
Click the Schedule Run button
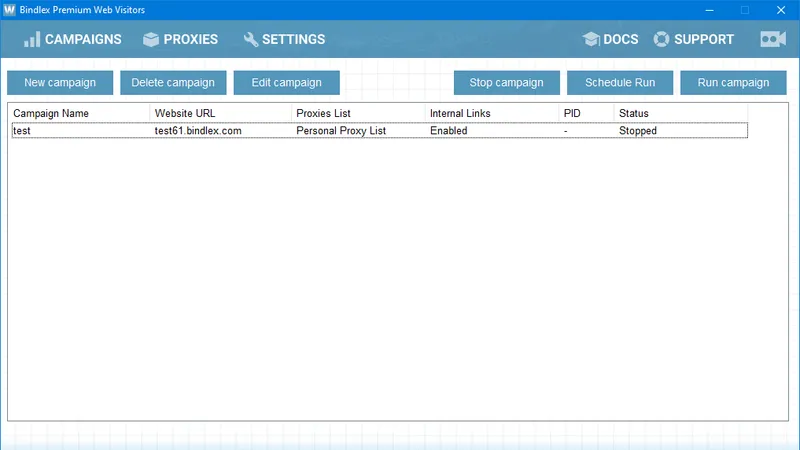(x=620, y=83)
